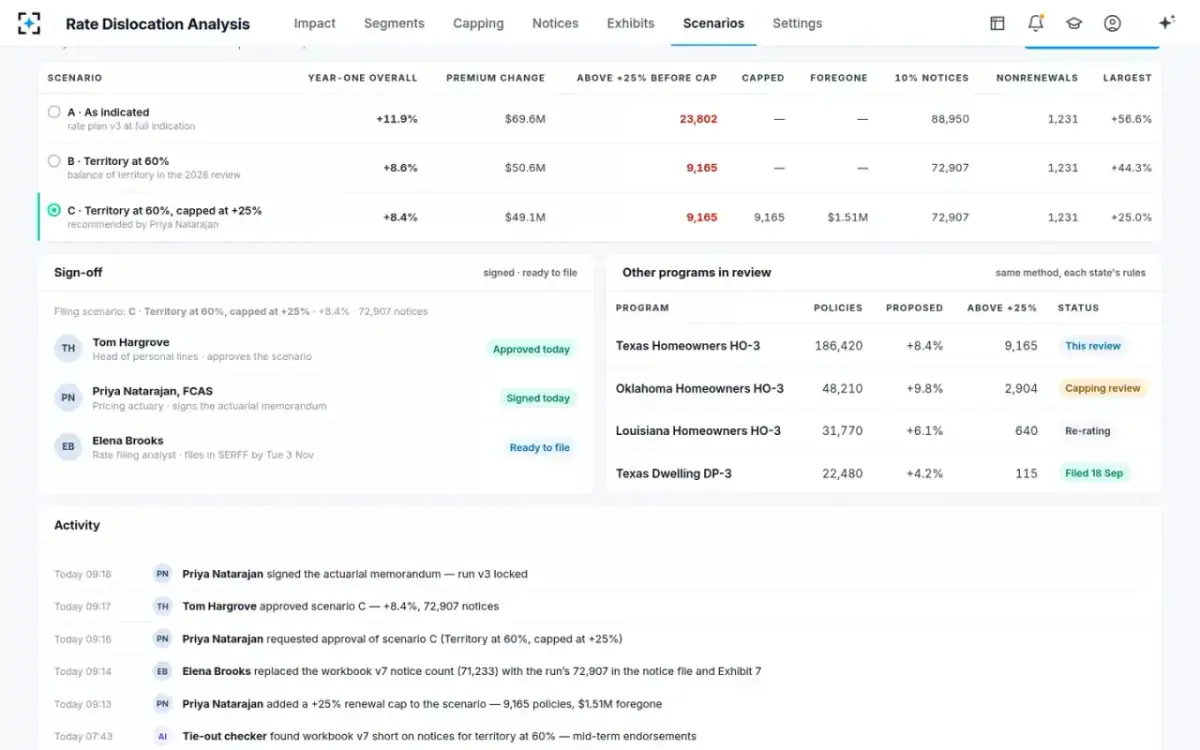Image resolution: width=1200 pixels, height=750 pixels.
Task: Select scenario B · Territory at 60%
Action: [54, 161]
